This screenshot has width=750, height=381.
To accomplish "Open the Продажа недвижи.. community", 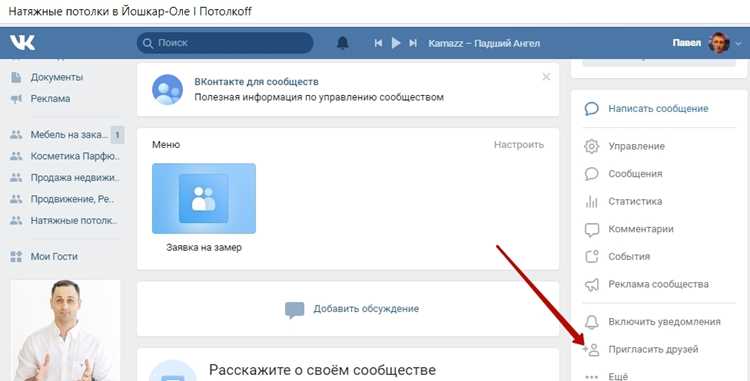I will click(75, 177).
